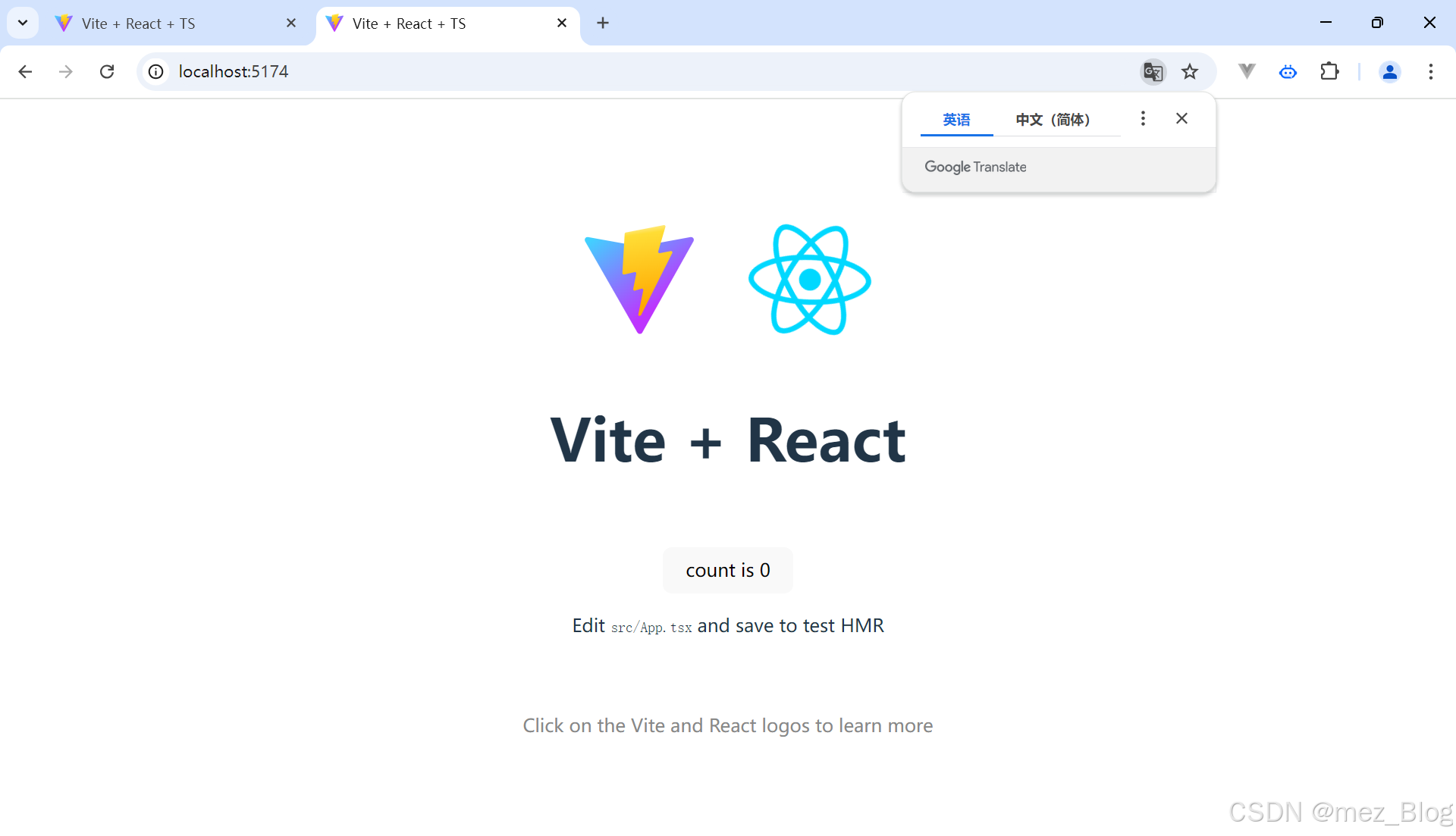Go forward with the forward arrow
The image size is (1456, 836).
click(66, 71)
